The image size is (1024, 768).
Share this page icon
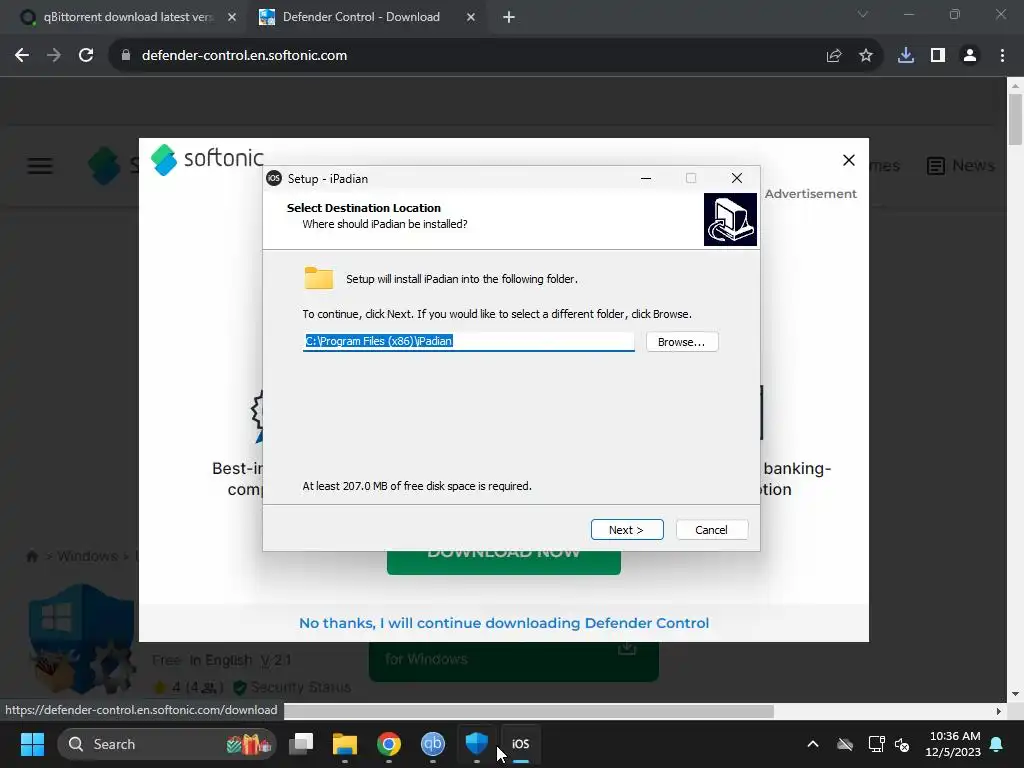pyautogui.click(x=834, y=56)
